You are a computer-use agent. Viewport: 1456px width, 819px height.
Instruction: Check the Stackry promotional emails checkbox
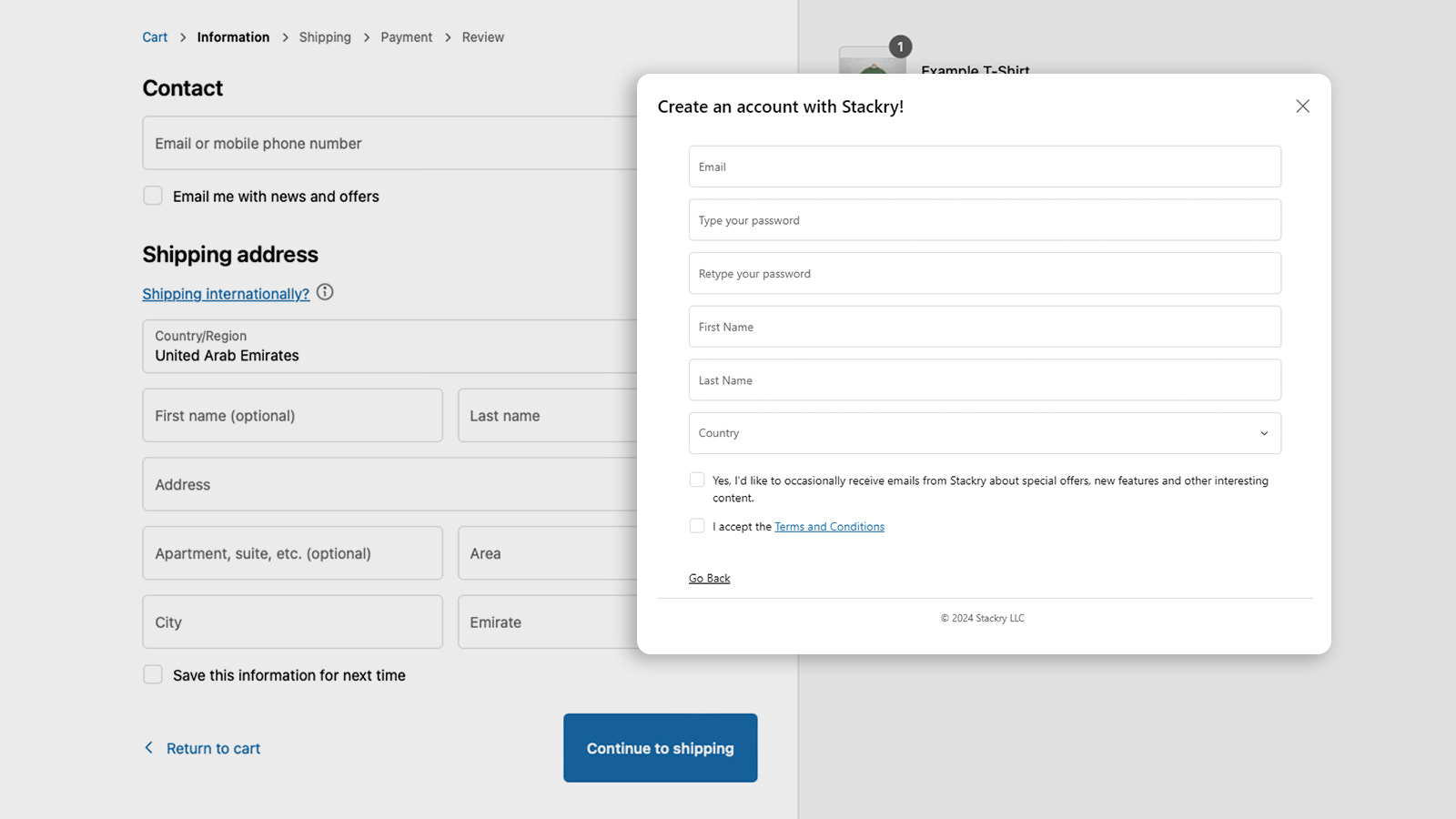tap(697, 480)
